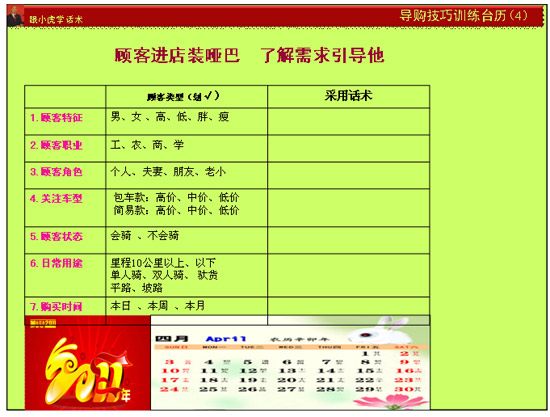The image size is (550, 417).
Task: Click the header text '导购技巧训练台历(4)'
Action: click(x=463, y=15)
